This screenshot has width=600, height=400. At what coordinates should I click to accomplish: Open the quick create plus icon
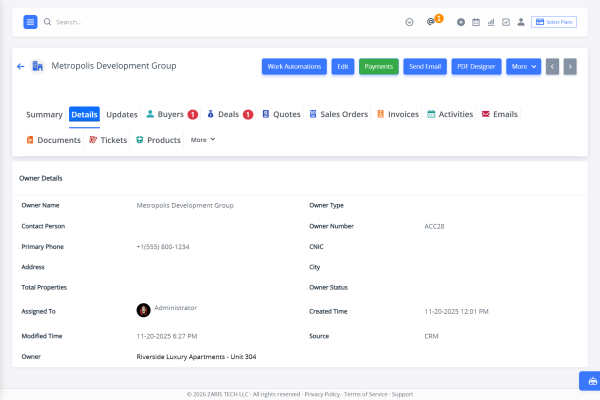coord(461,22)
